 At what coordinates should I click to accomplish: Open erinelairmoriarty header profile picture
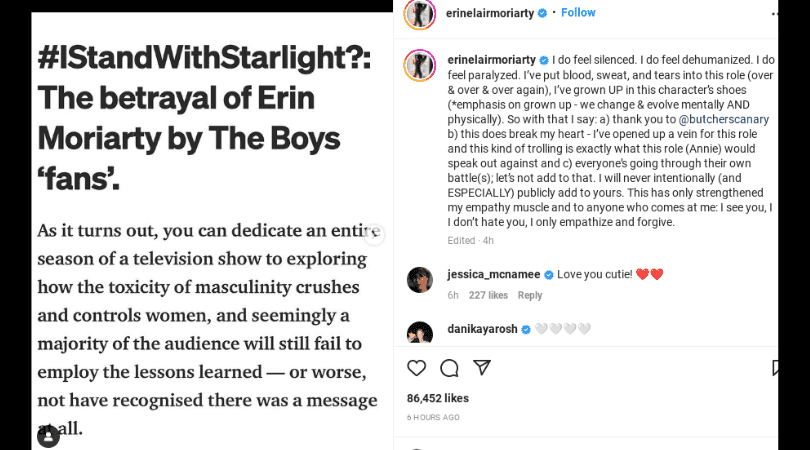coord(419,14)
